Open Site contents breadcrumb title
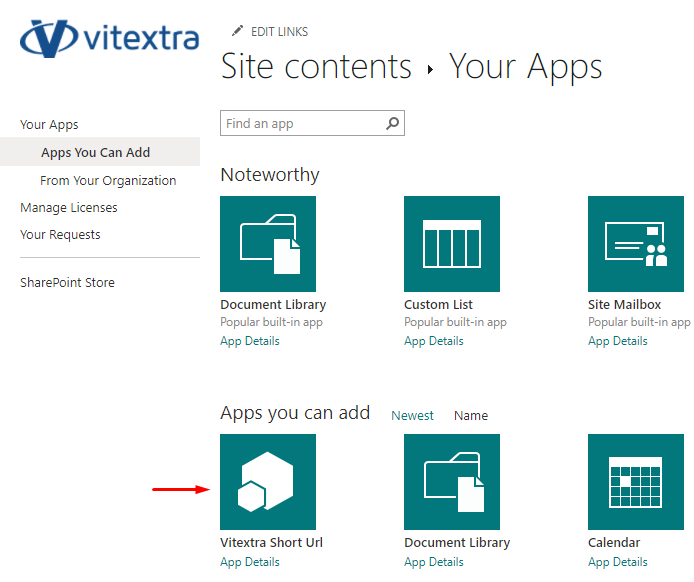 point(316,66)
